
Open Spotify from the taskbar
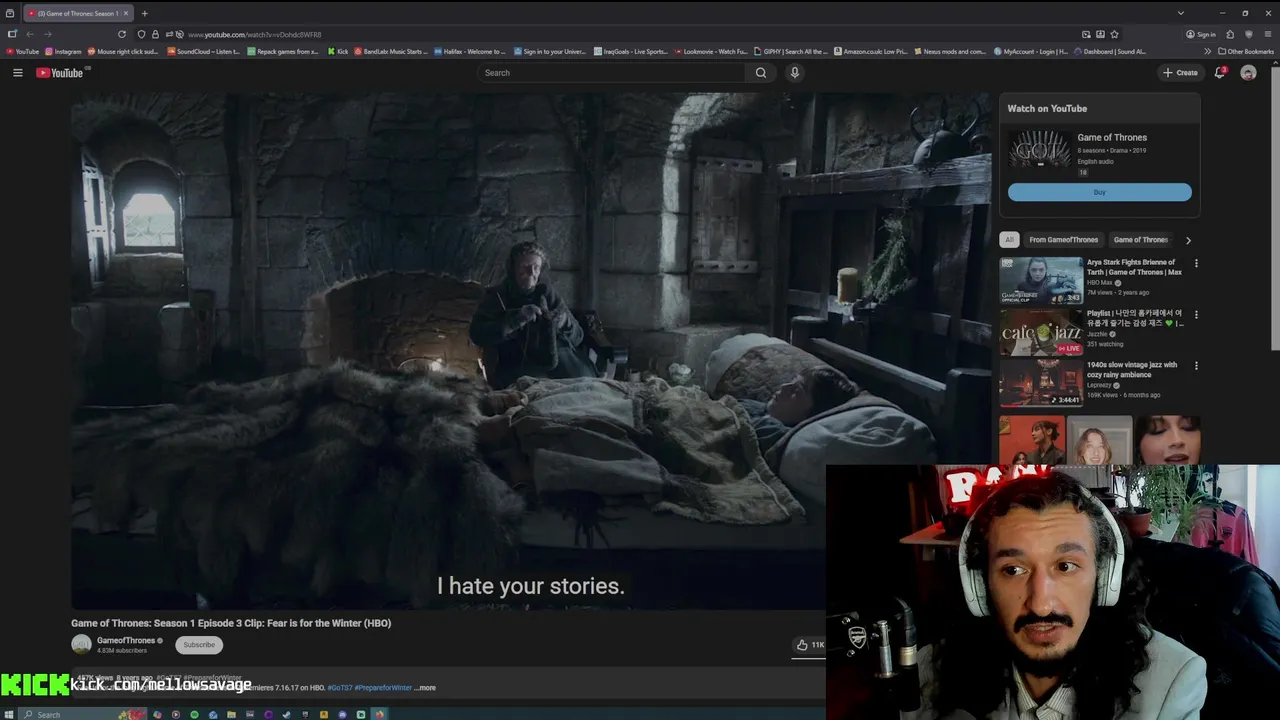[x=194, y=714]
